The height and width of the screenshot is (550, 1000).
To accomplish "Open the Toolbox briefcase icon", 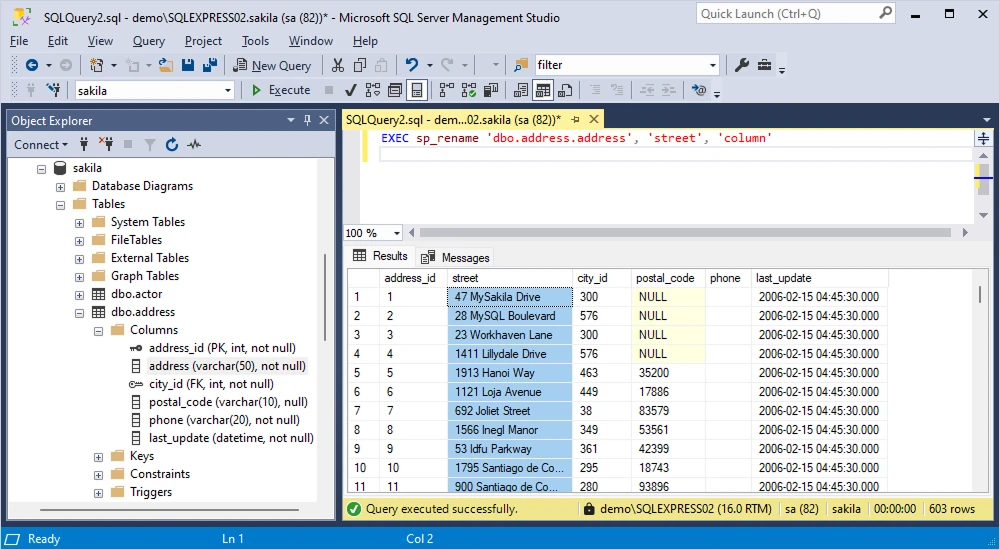I will pyautogui.click(x=764, y=65).
